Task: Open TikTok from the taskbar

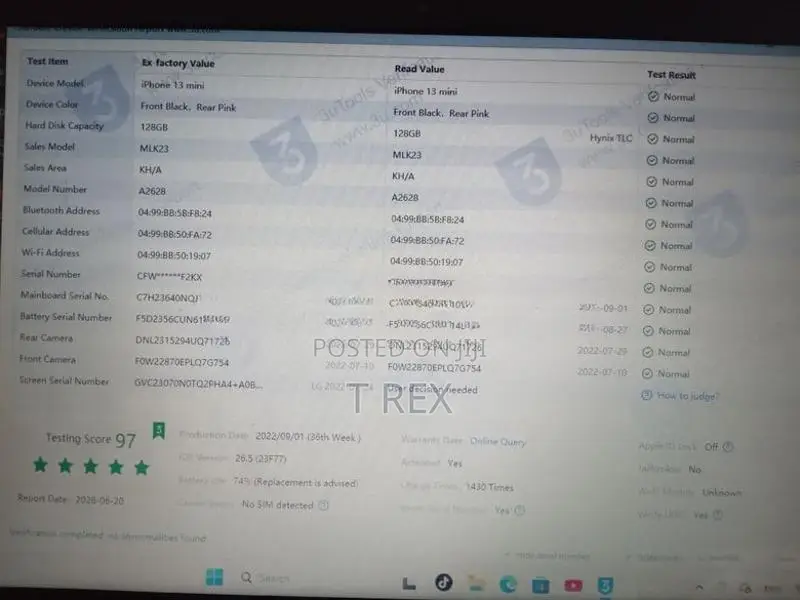Action: coord(443,582)
